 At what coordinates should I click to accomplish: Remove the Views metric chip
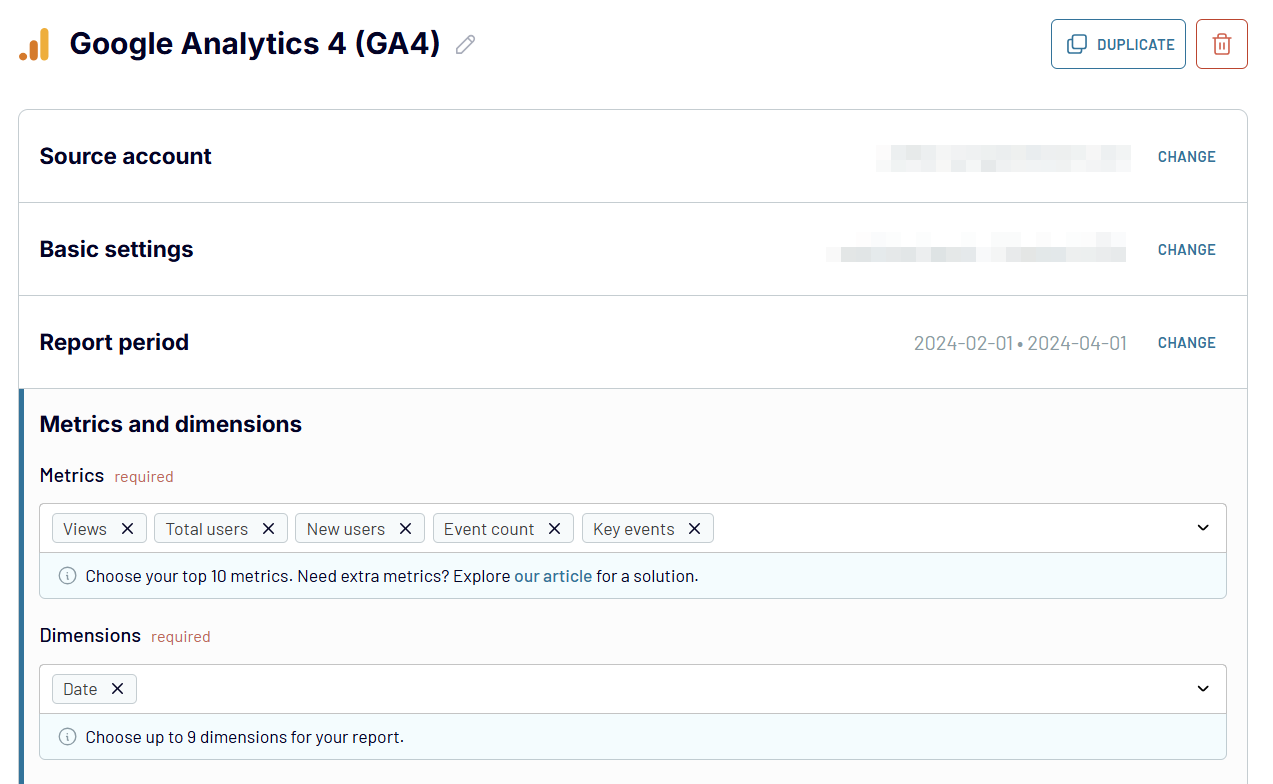[x=127, y=528]
